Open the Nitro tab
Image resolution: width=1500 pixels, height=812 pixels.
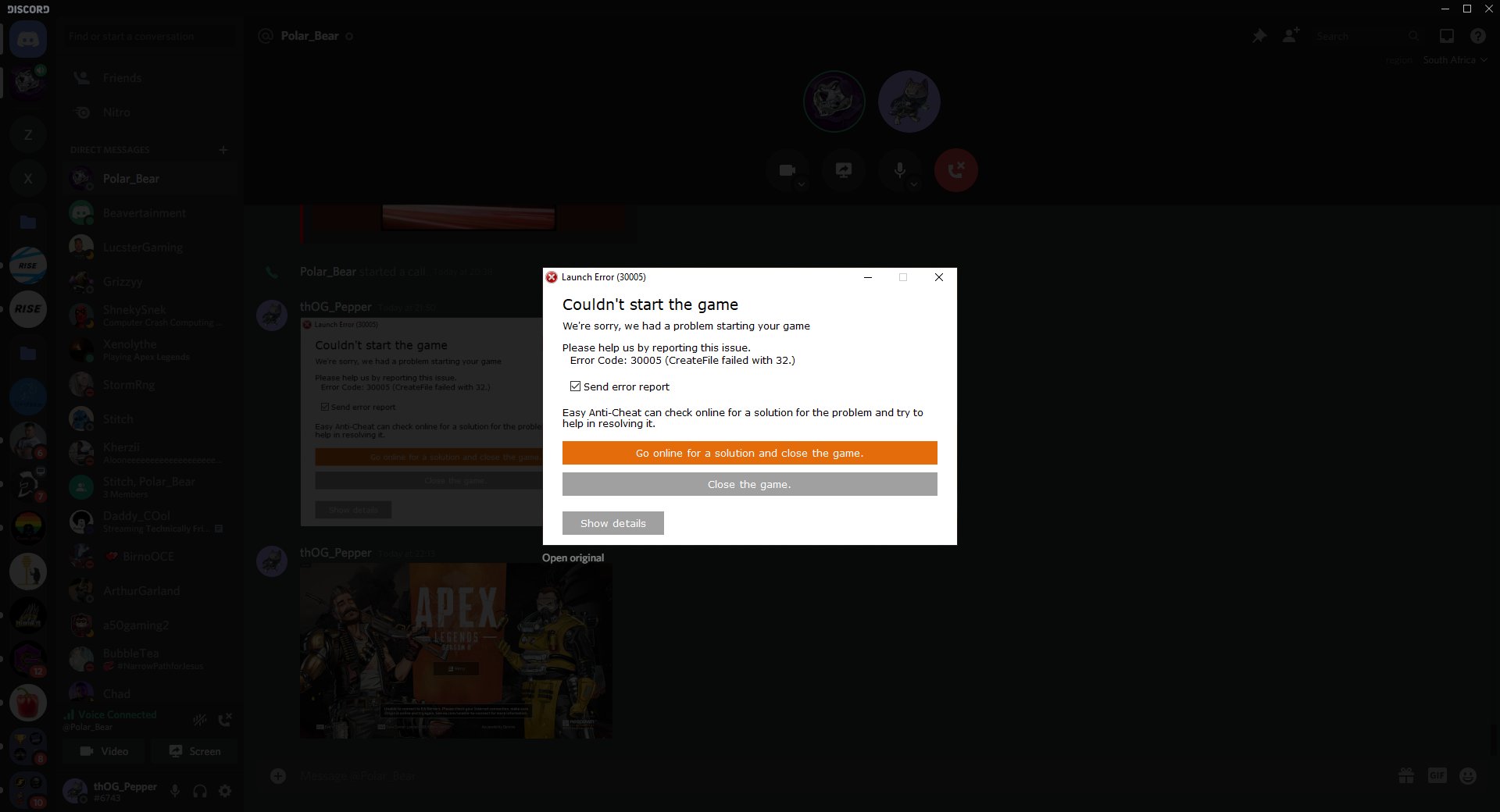coord(148,112)
